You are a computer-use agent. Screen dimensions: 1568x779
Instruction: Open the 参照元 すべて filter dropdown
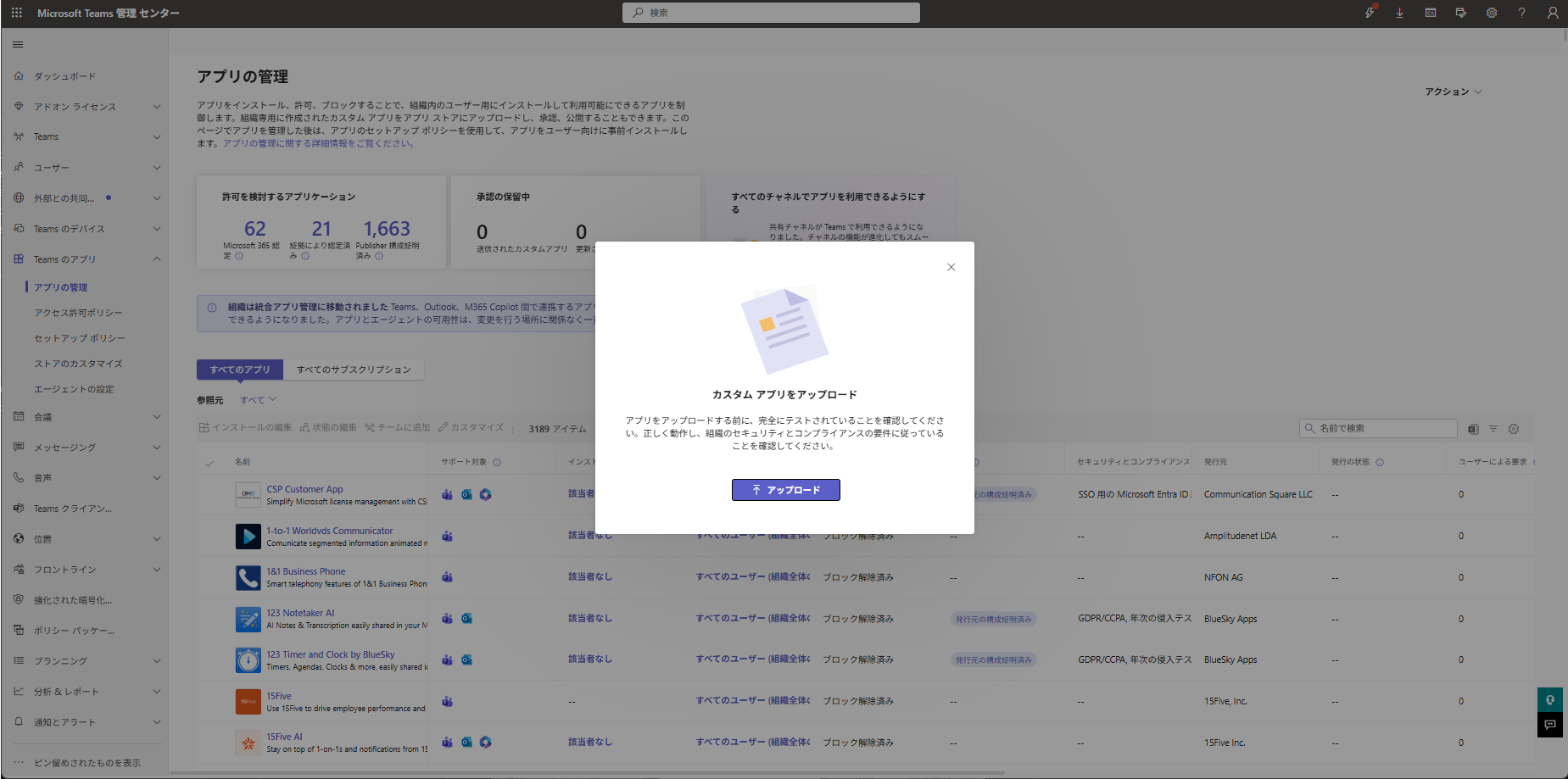click(x=258, y=400)
